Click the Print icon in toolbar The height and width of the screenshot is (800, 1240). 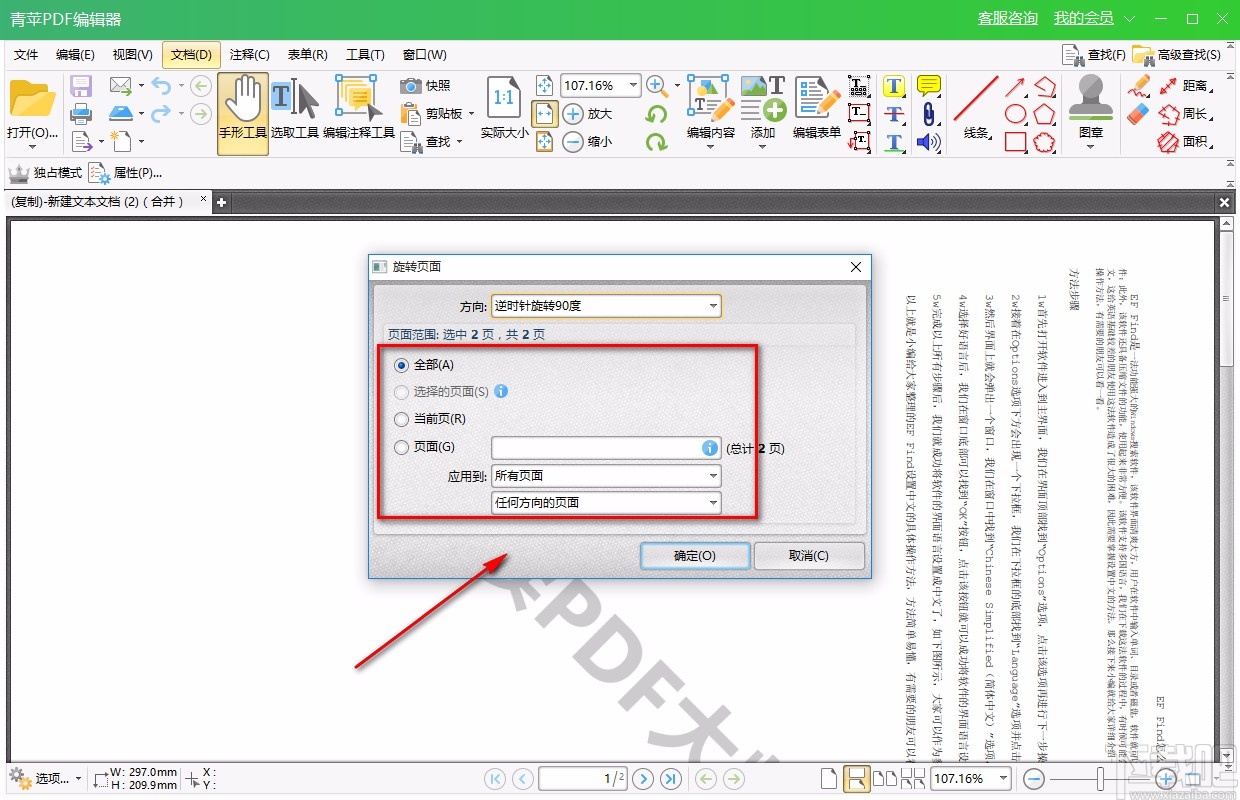81,114
